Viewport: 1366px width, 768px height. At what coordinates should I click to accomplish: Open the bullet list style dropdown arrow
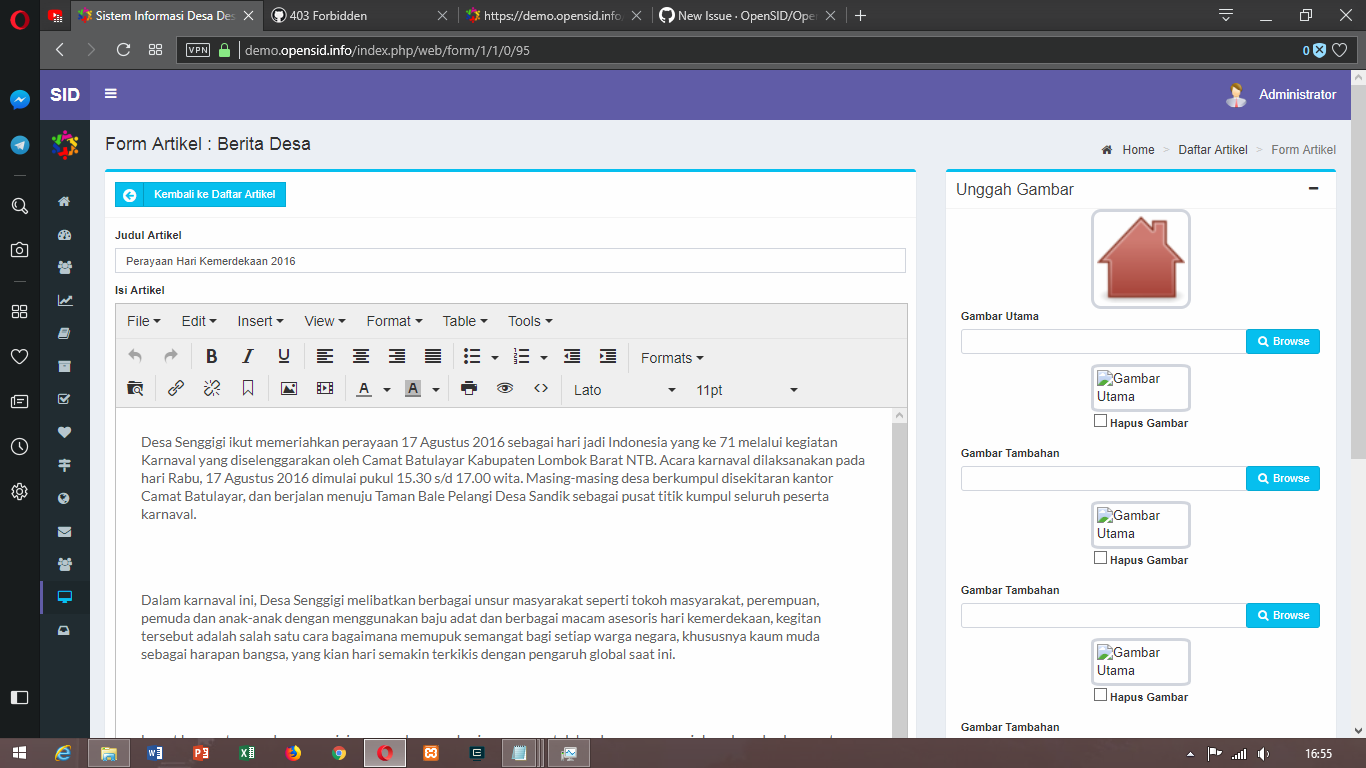(495, 357)
